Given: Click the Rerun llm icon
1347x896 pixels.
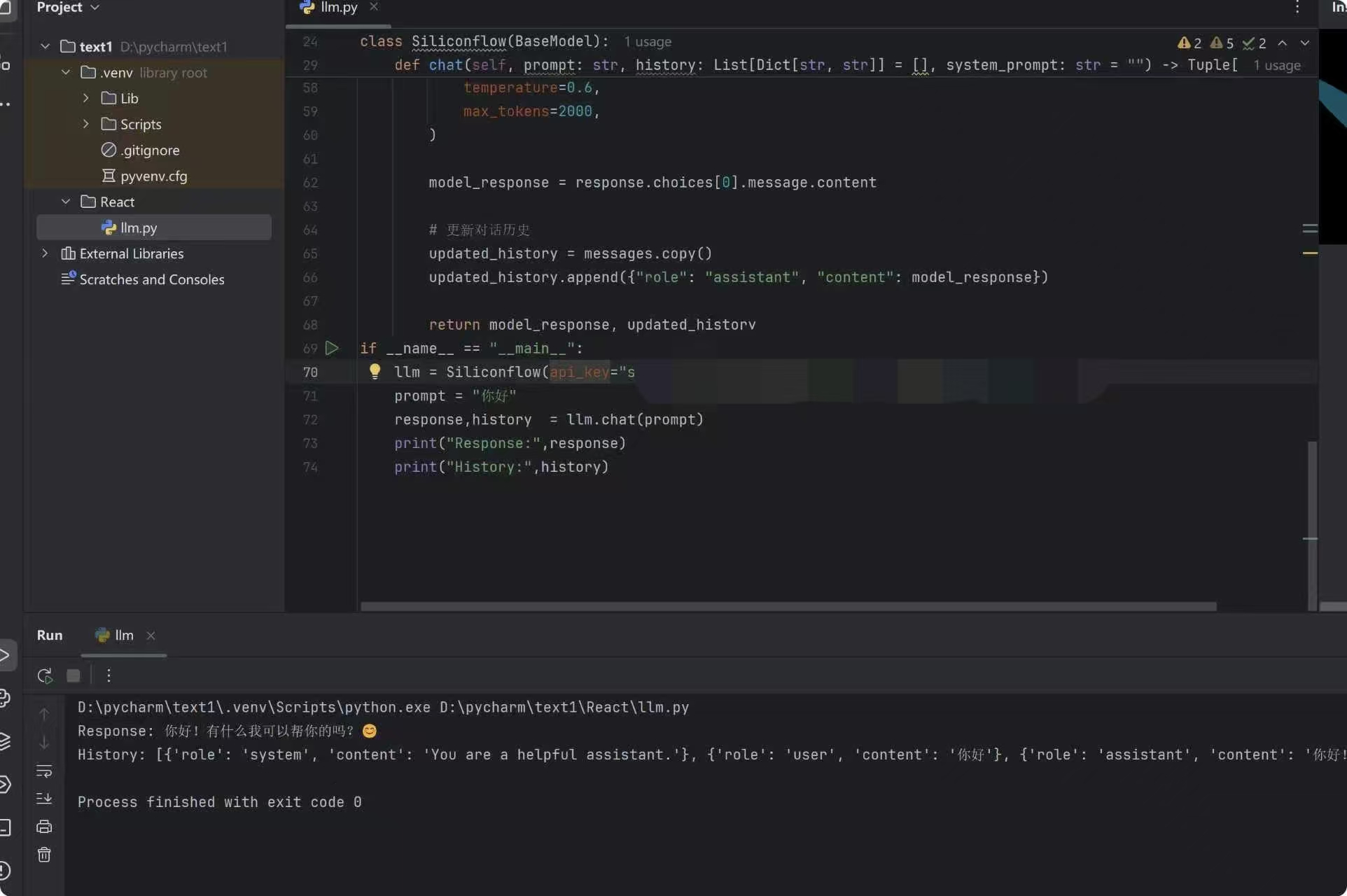Looking at the screenshot, I should (45, 675).
